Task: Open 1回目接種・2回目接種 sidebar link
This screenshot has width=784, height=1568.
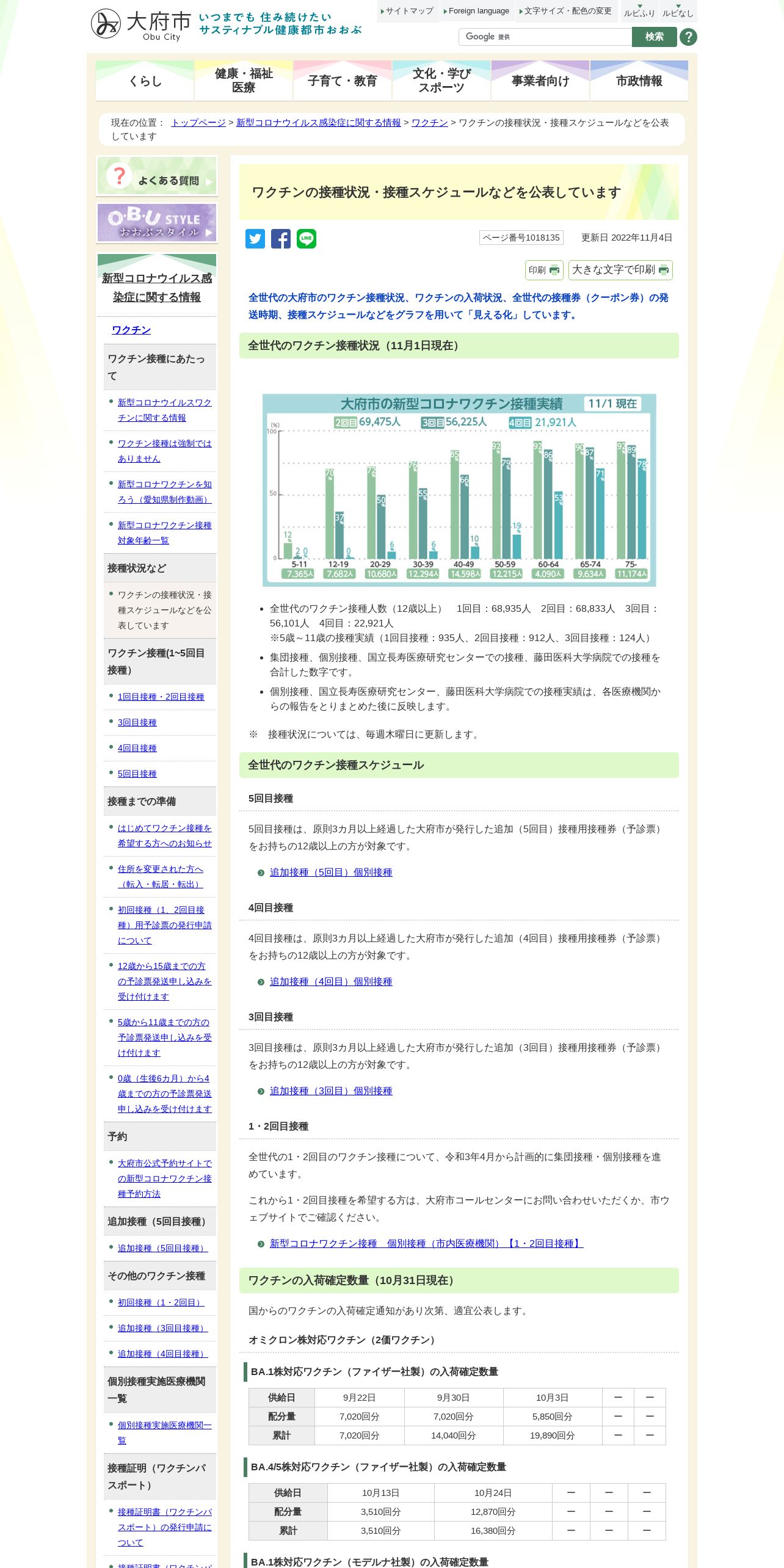Action: (x=161, y=697)
